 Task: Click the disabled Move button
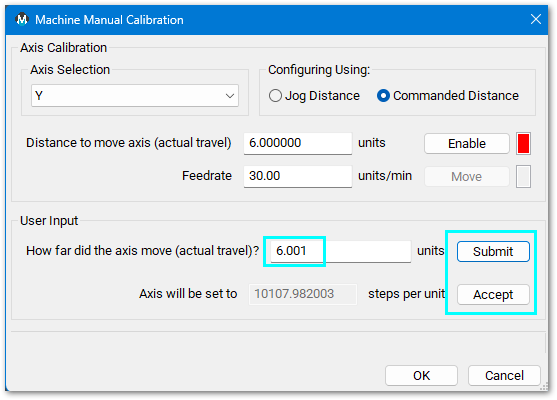click(467, 176)
